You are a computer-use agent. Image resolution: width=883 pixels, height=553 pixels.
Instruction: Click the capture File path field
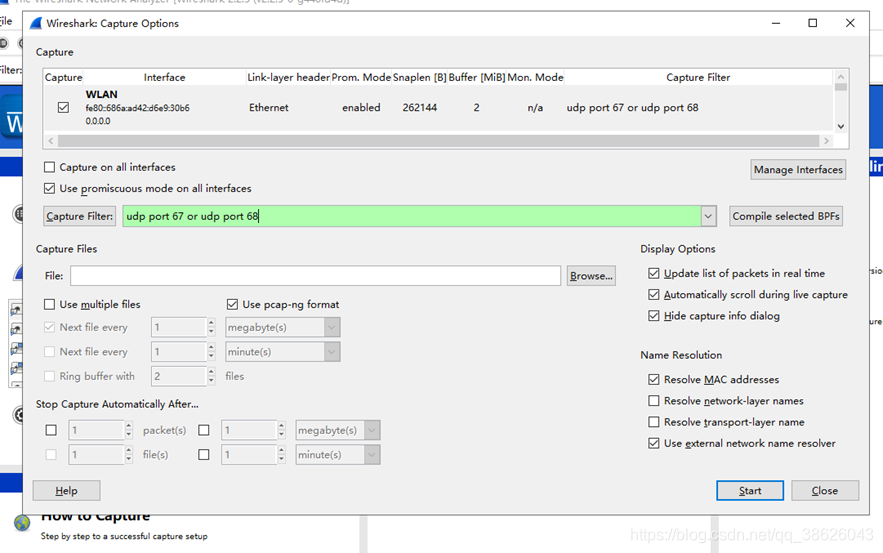click(315, 276)
